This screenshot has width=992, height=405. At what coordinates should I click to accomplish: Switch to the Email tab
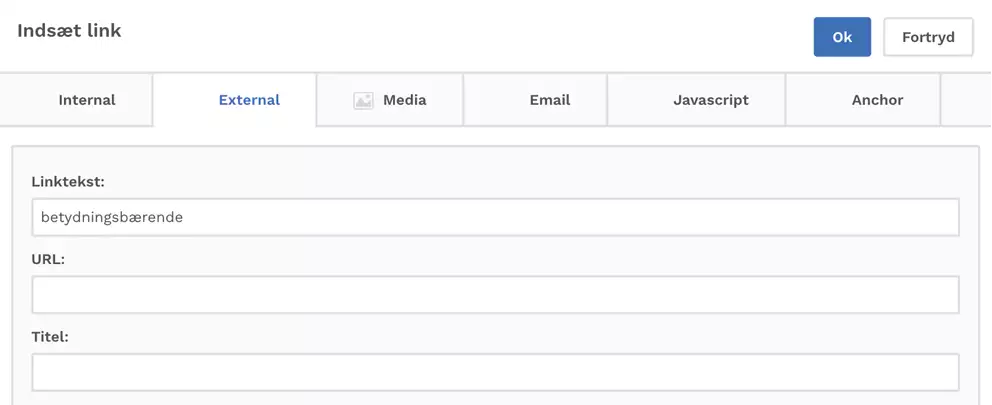pyautogui.click(x=549, y=100)
